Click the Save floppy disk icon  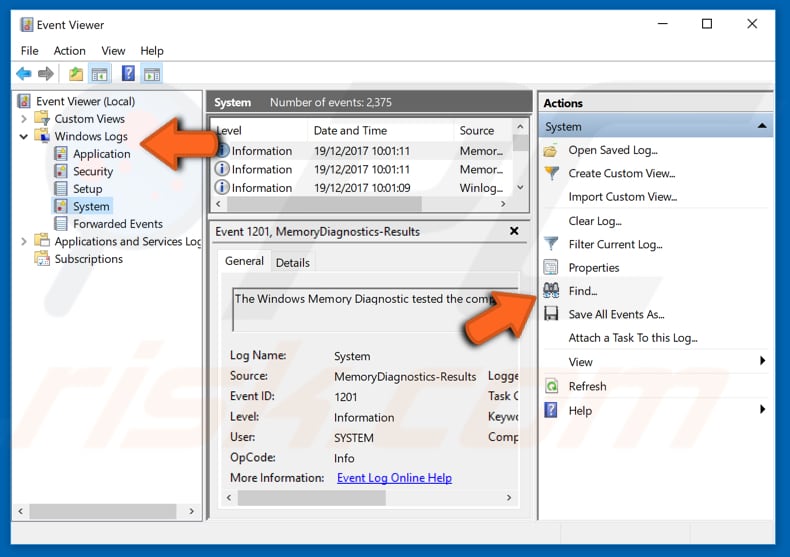tap(551, 314)
